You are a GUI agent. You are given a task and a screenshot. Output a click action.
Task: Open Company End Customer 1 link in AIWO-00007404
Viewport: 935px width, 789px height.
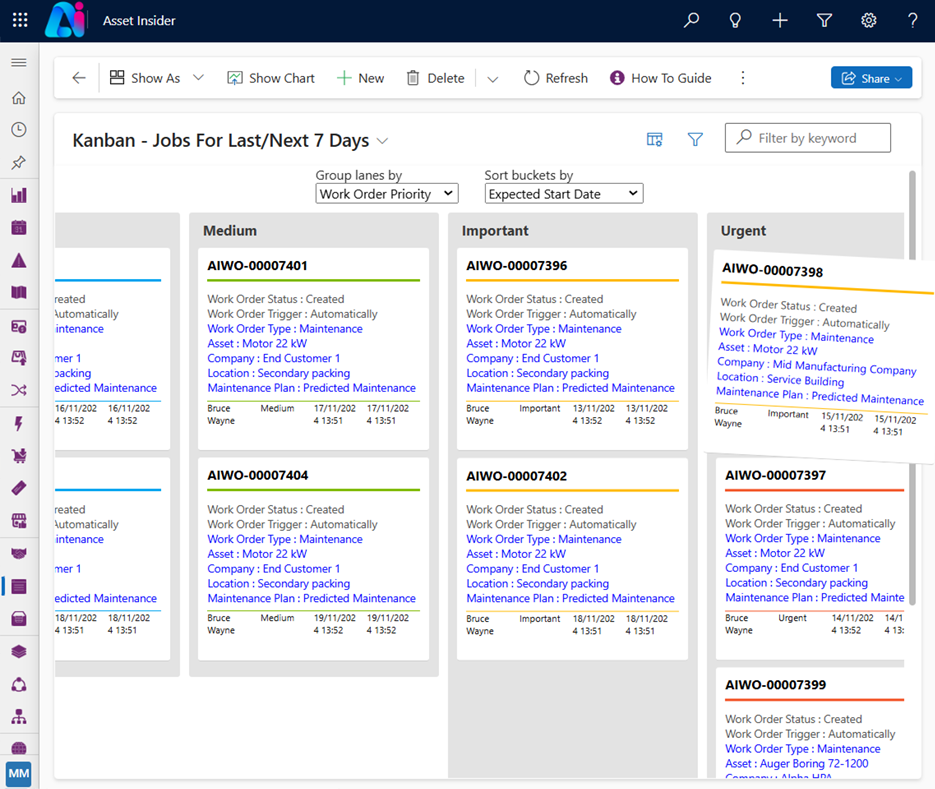[274, 569]
